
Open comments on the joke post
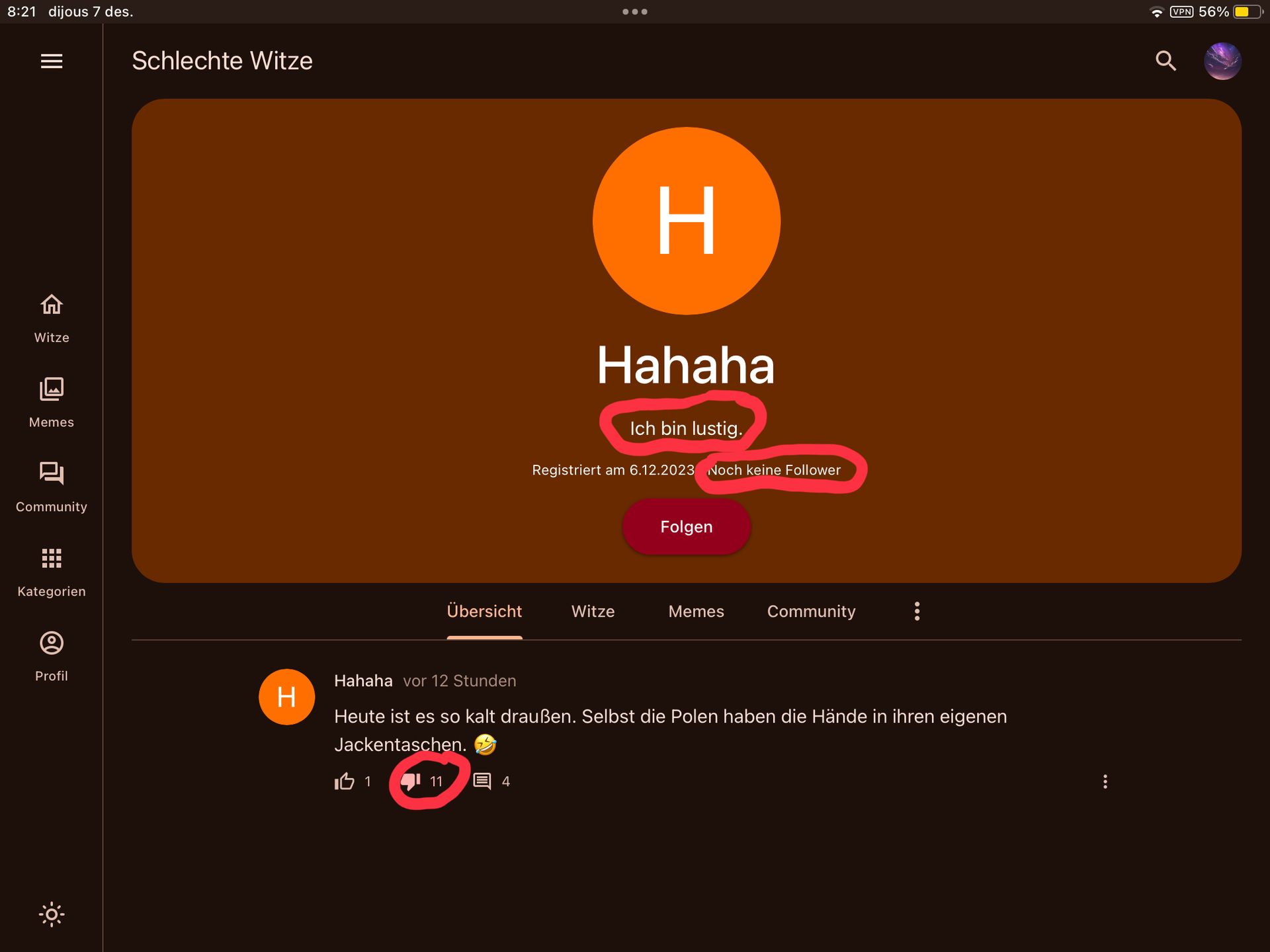482,781
